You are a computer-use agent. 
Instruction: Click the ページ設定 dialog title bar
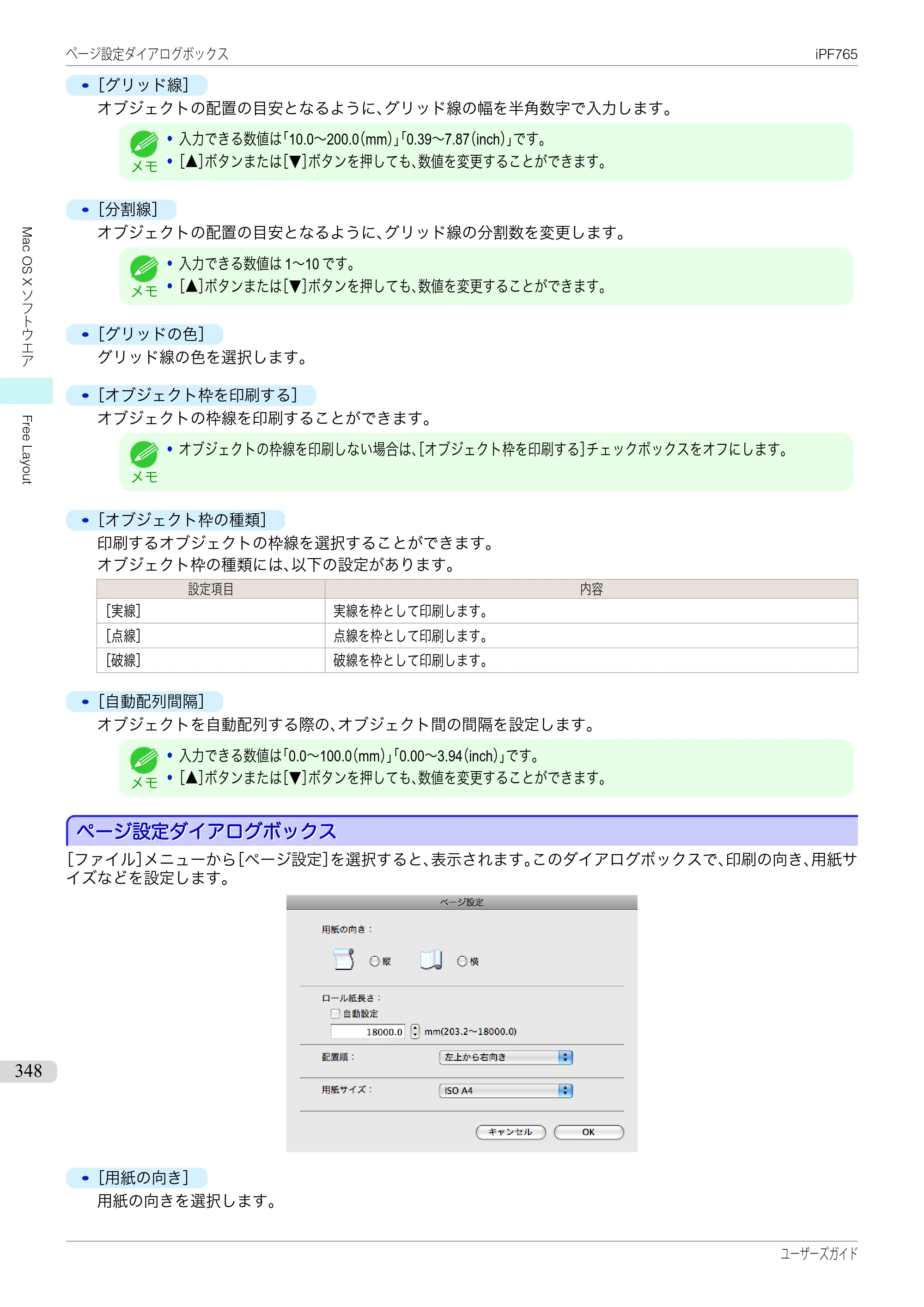point(462,902)
